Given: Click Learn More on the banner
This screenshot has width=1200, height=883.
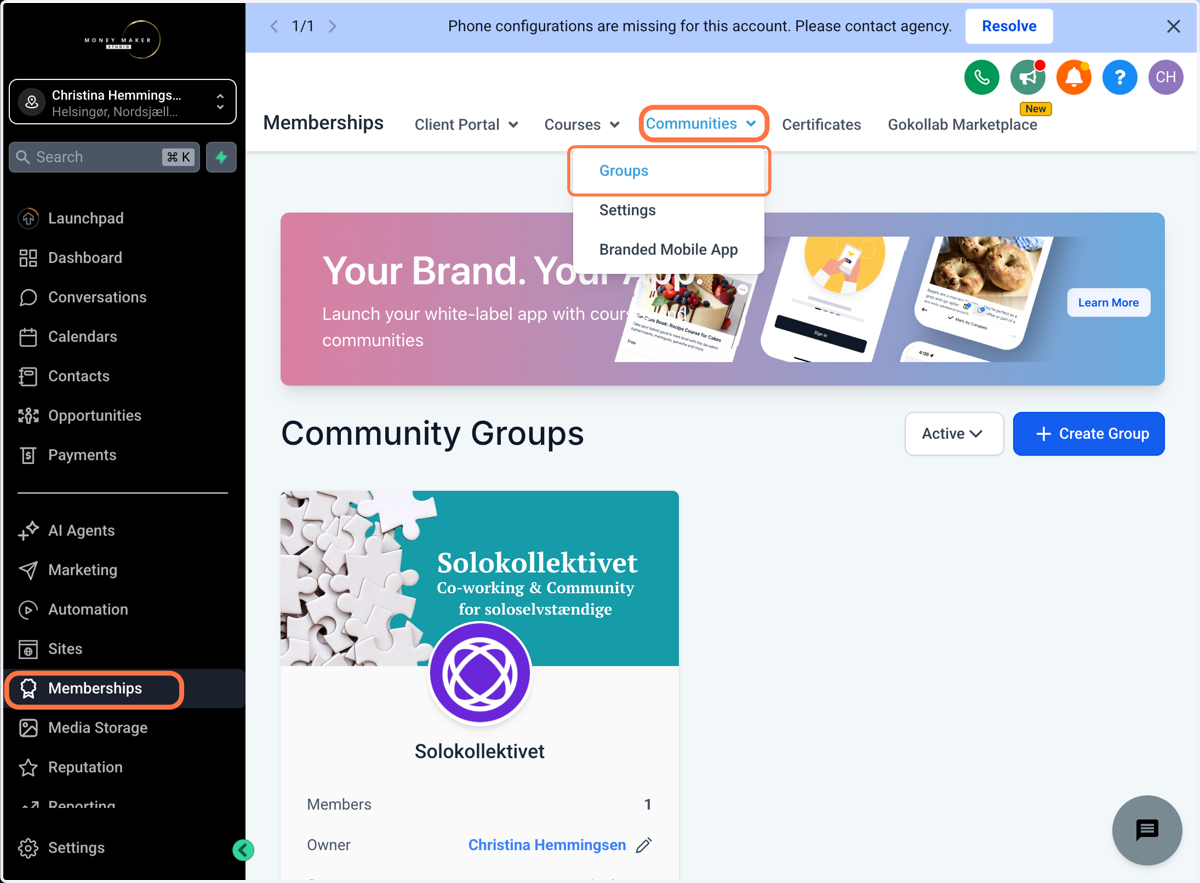Looking at the screenshot, I should [1109, 303].
